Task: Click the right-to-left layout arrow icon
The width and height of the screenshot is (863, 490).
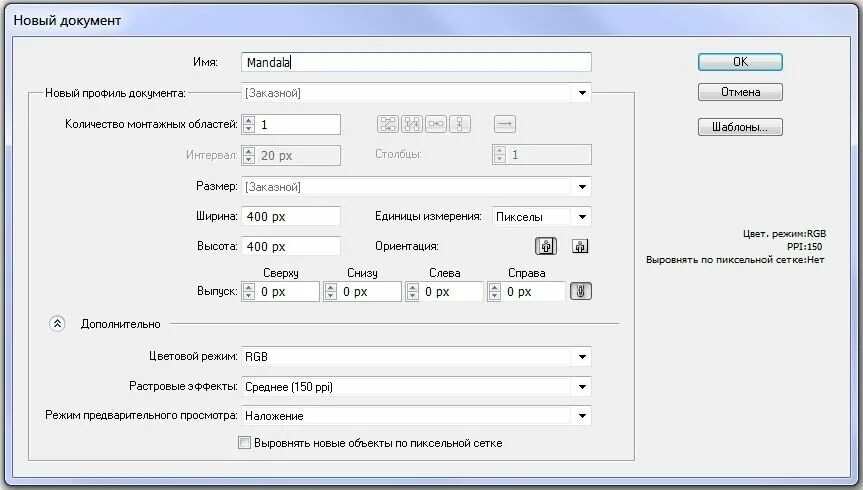Action: pyautogui.click(x=505, y=124)
